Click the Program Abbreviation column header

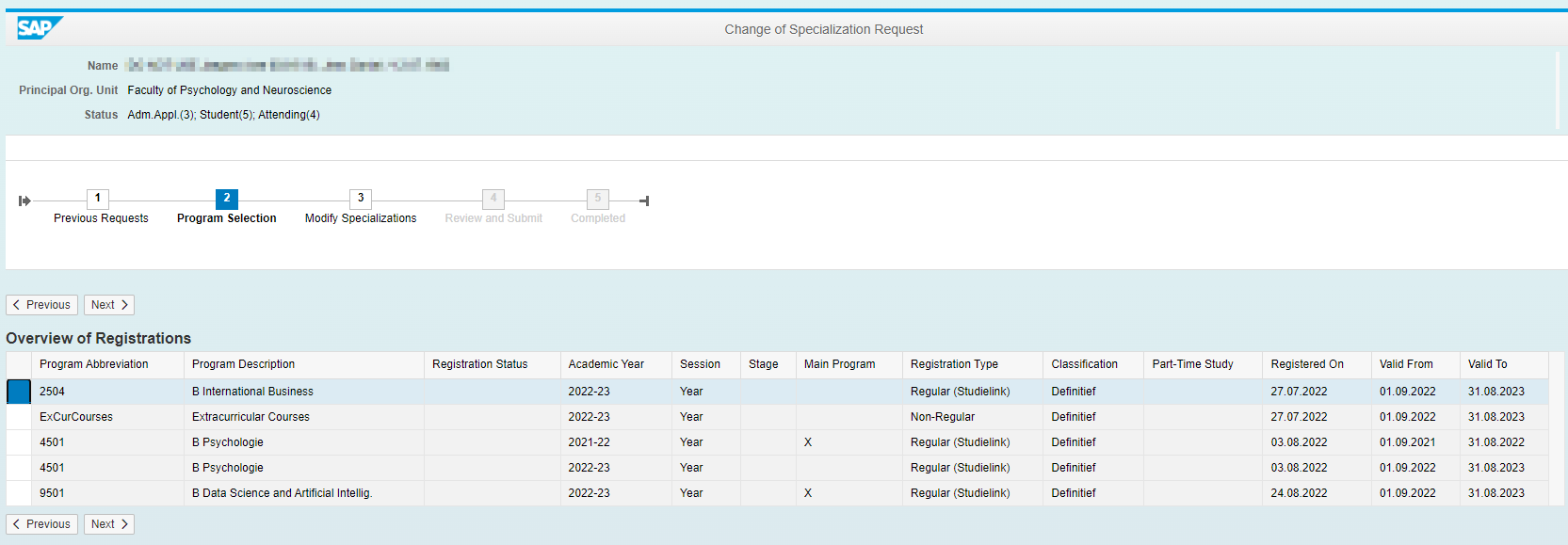pos(108,364)
